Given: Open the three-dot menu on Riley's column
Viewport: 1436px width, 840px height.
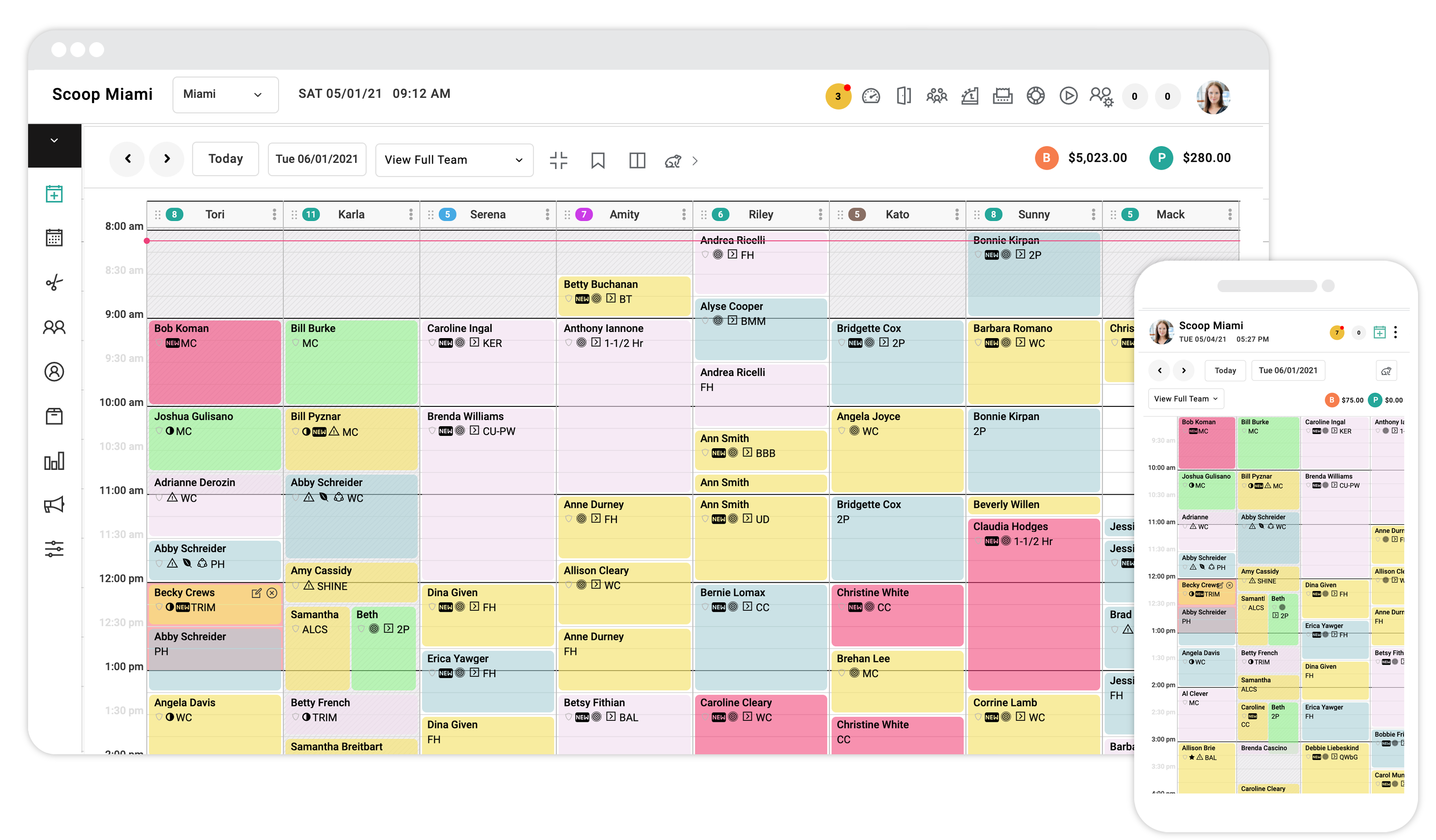Looking at the screenshot, I should point(820,214).
